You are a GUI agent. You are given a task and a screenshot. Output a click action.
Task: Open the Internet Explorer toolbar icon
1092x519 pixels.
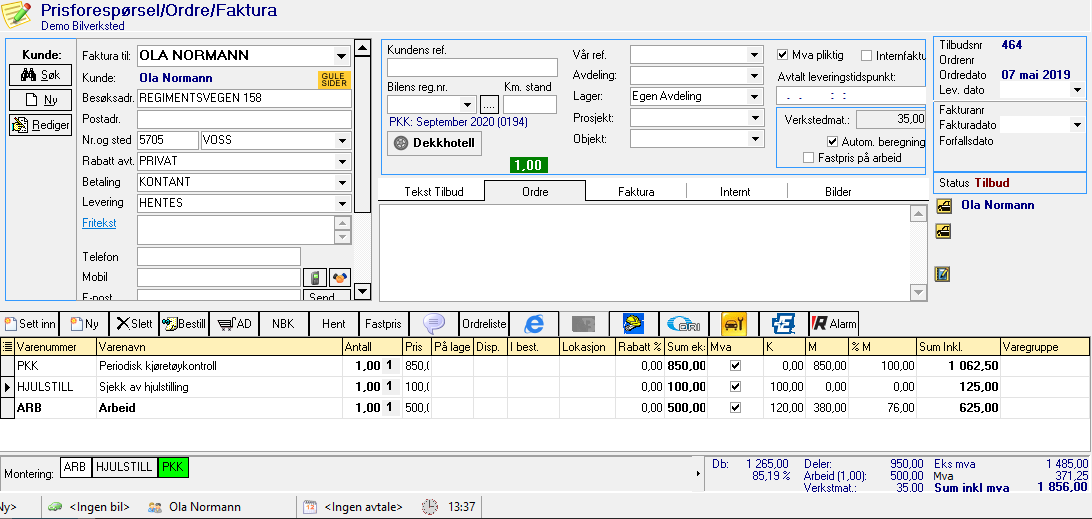(x=534, y=323)
